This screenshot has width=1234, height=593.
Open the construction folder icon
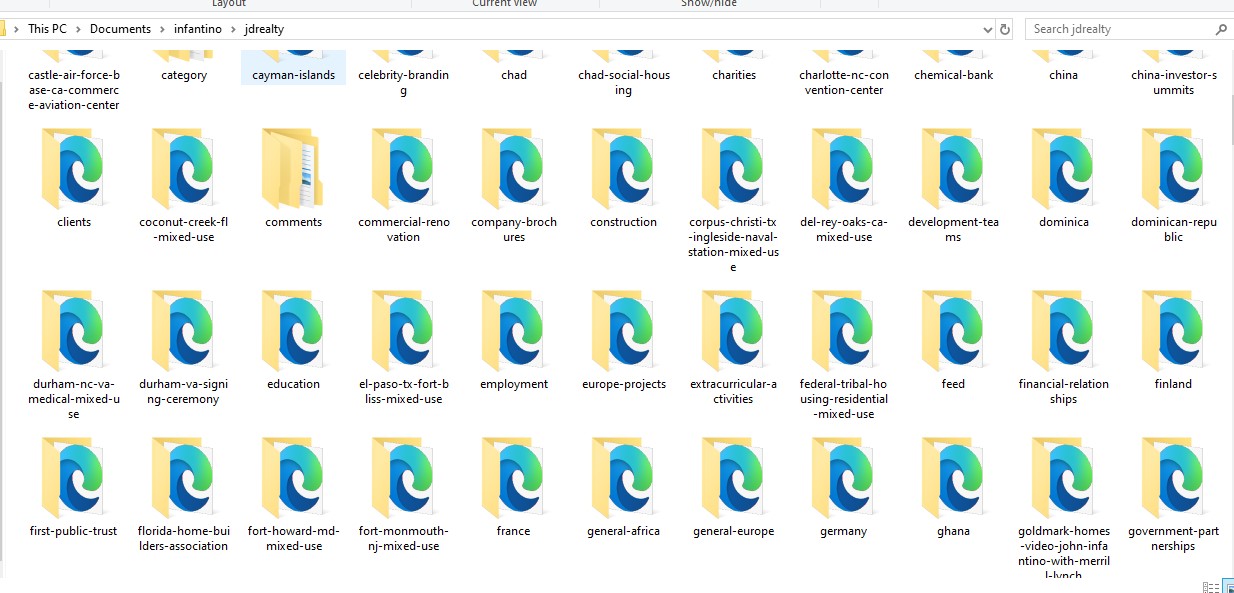623,168
